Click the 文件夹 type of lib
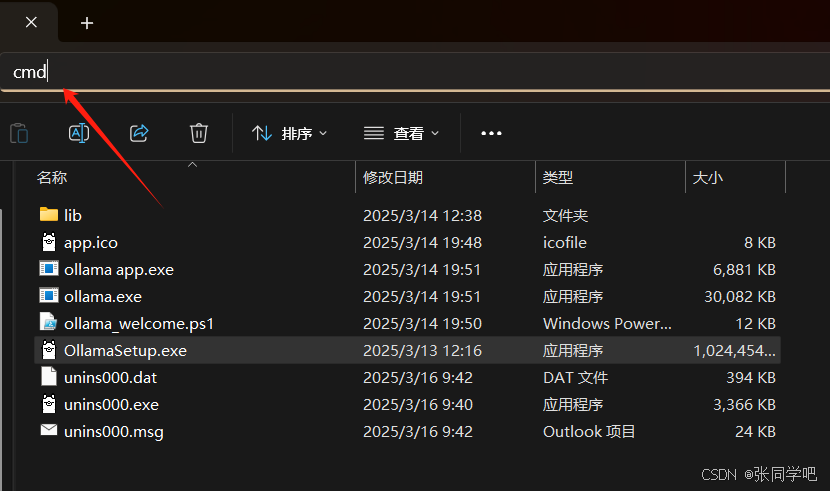This screenshot has width=830, height=491. click(x=565, y=215)
